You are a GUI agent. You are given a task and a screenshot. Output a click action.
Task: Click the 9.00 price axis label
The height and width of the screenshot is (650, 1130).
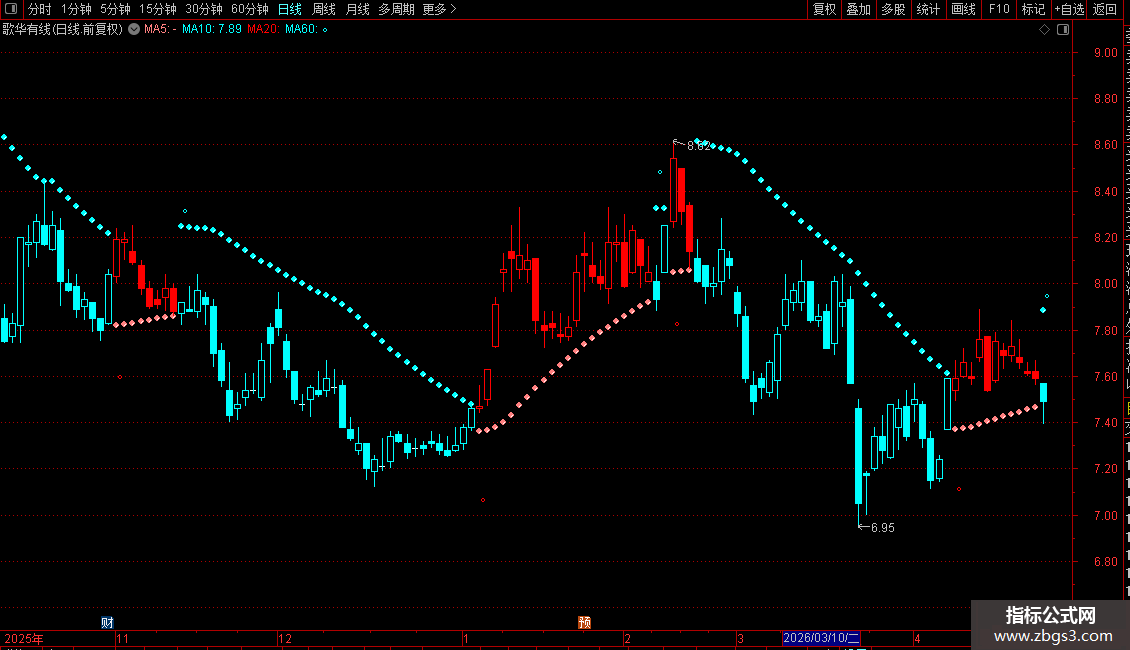1105,53
